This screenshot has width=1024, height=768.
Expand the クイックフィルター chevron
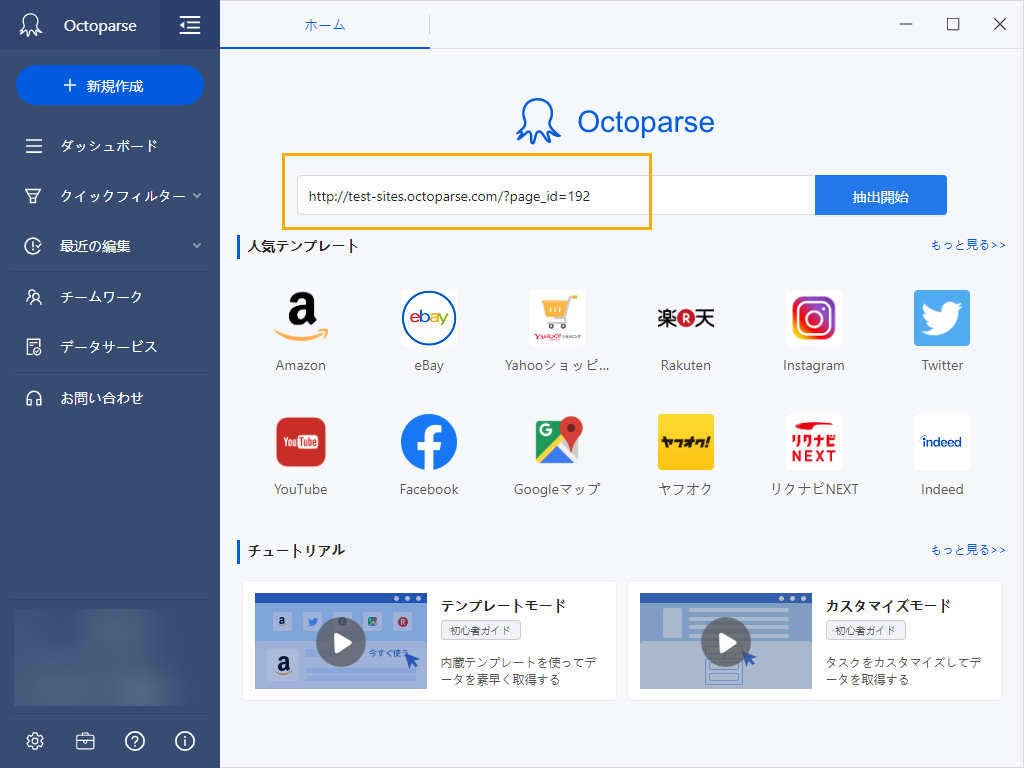pyautogui.click(x=197, y=195)
